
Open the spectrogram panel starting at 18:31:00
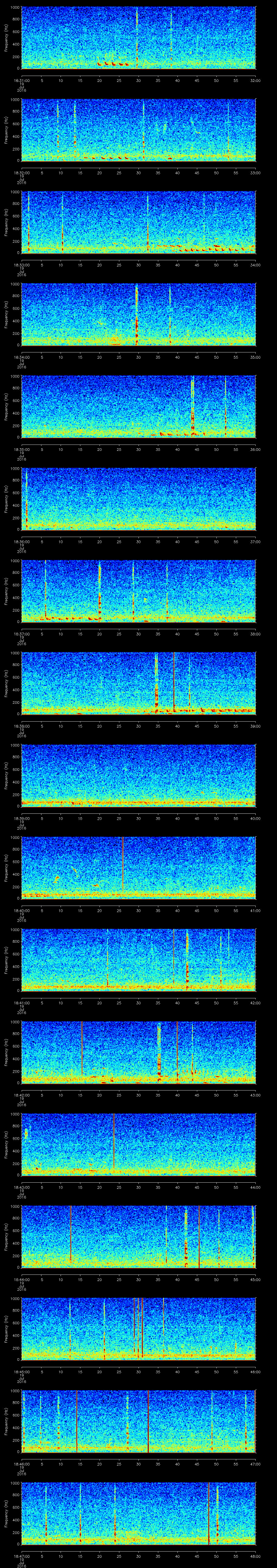click(139, 38)
